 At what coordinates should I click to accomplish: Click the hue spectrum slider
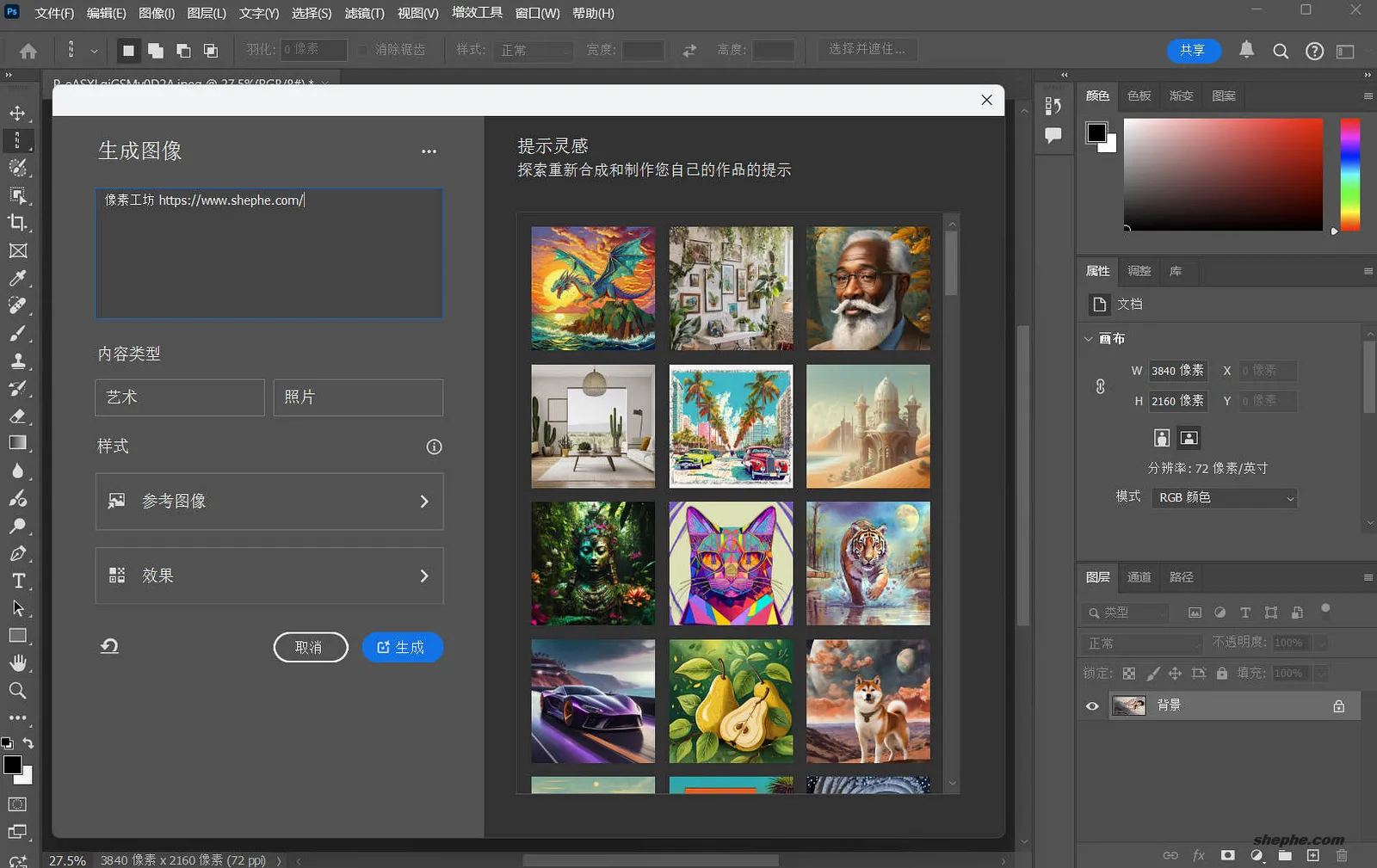coord(1350,175)
